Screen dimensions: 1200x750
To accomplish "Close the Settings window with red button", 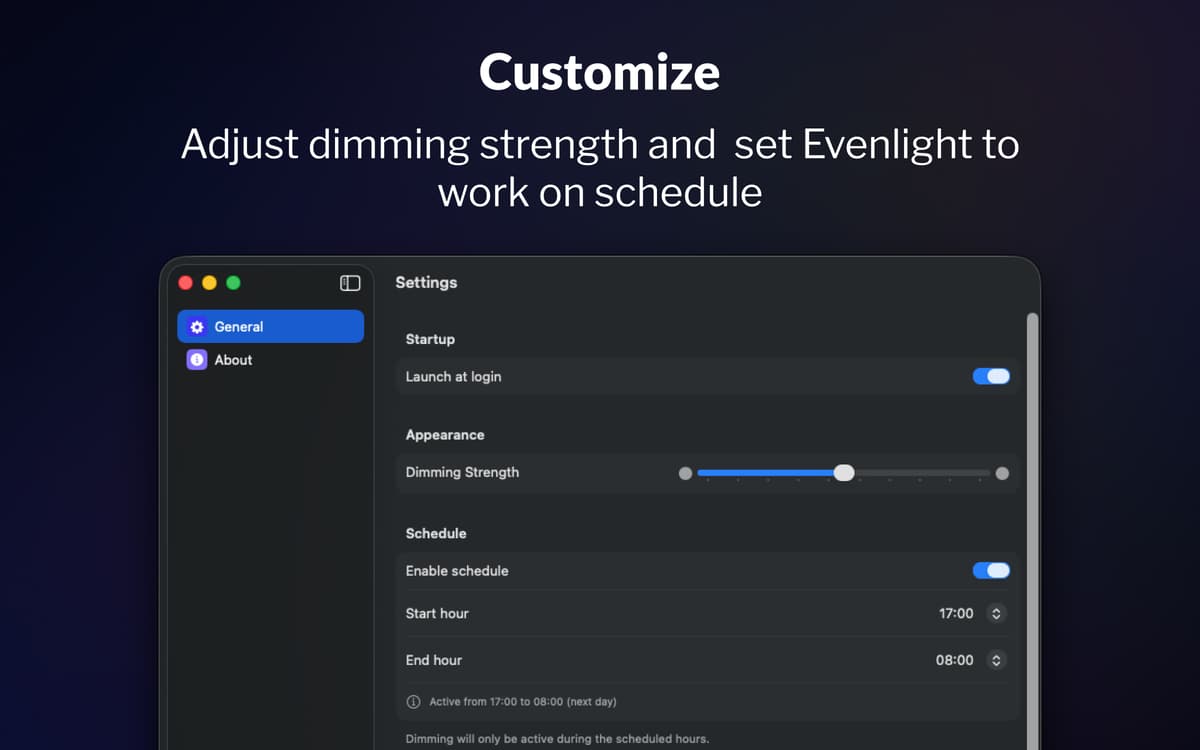I will [x=185, y=283].
